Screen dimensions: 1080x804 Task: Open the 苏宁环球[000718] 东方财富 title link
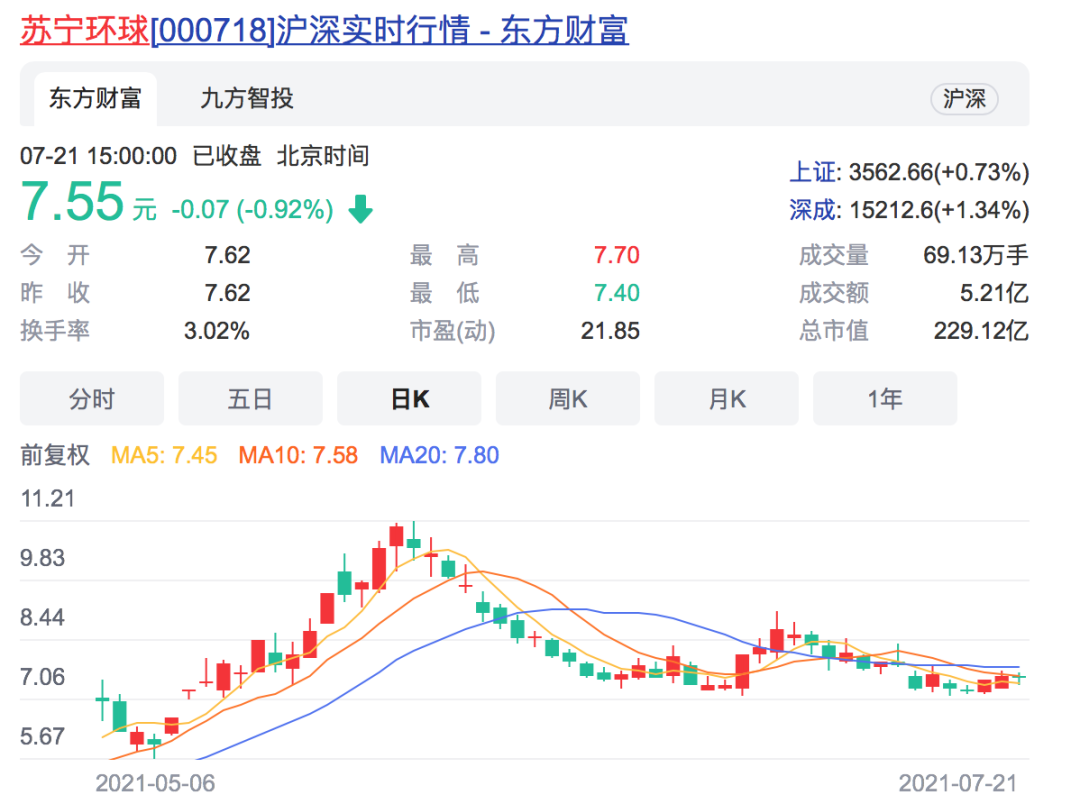pyautogui.click(x=324, y=30)
